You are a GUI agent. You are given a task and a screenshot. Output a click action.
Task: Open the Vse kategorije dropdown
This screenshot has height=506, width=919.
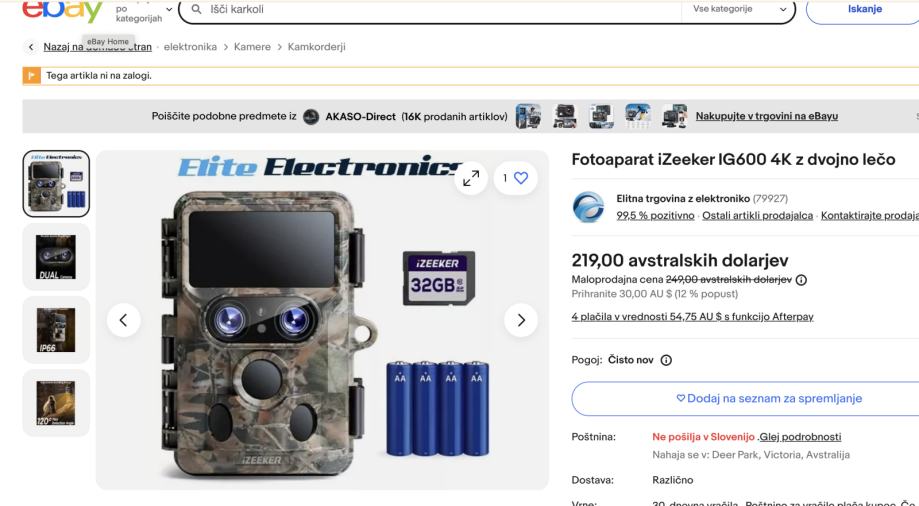coord(739,9)
